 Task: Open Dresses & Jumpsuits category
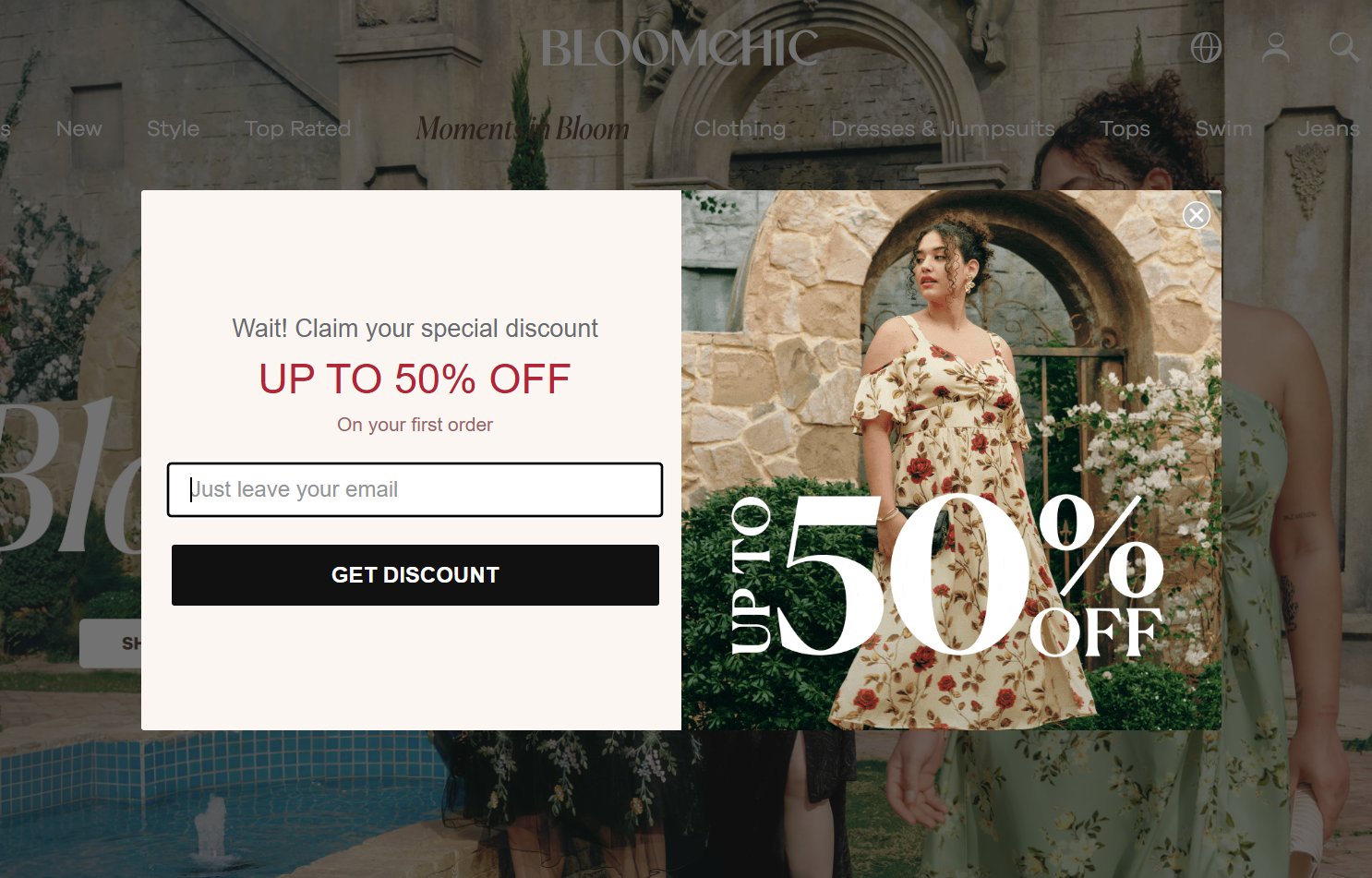[943, 128]
